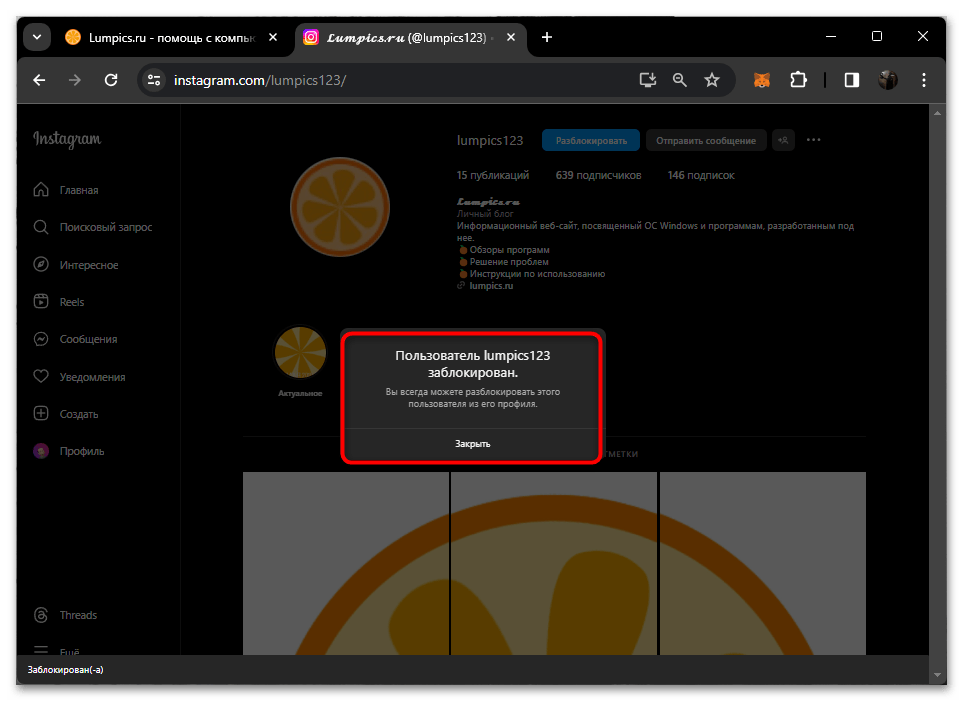The image size is (963, 701).
Task: Open the Главная home icon
Action: click(41, 189)
